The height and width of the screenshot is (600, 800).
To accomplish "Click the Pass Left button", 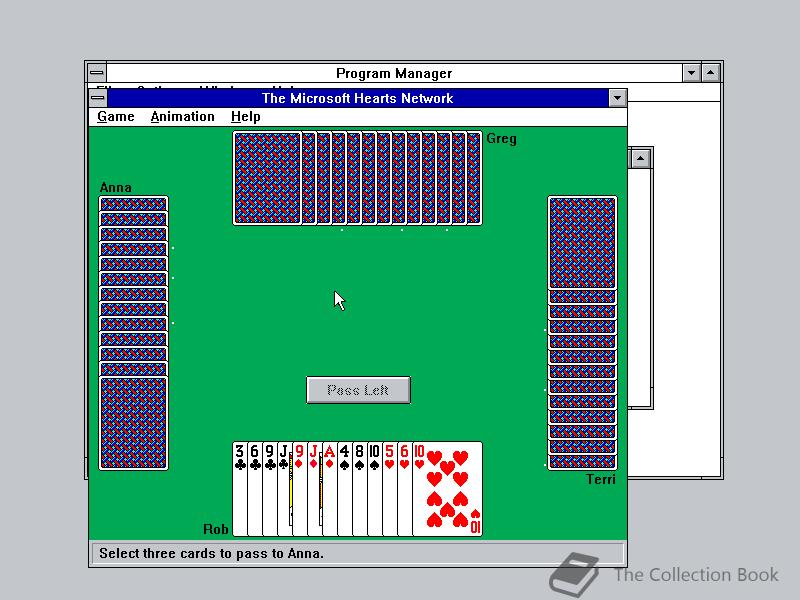I will [358, 390].
